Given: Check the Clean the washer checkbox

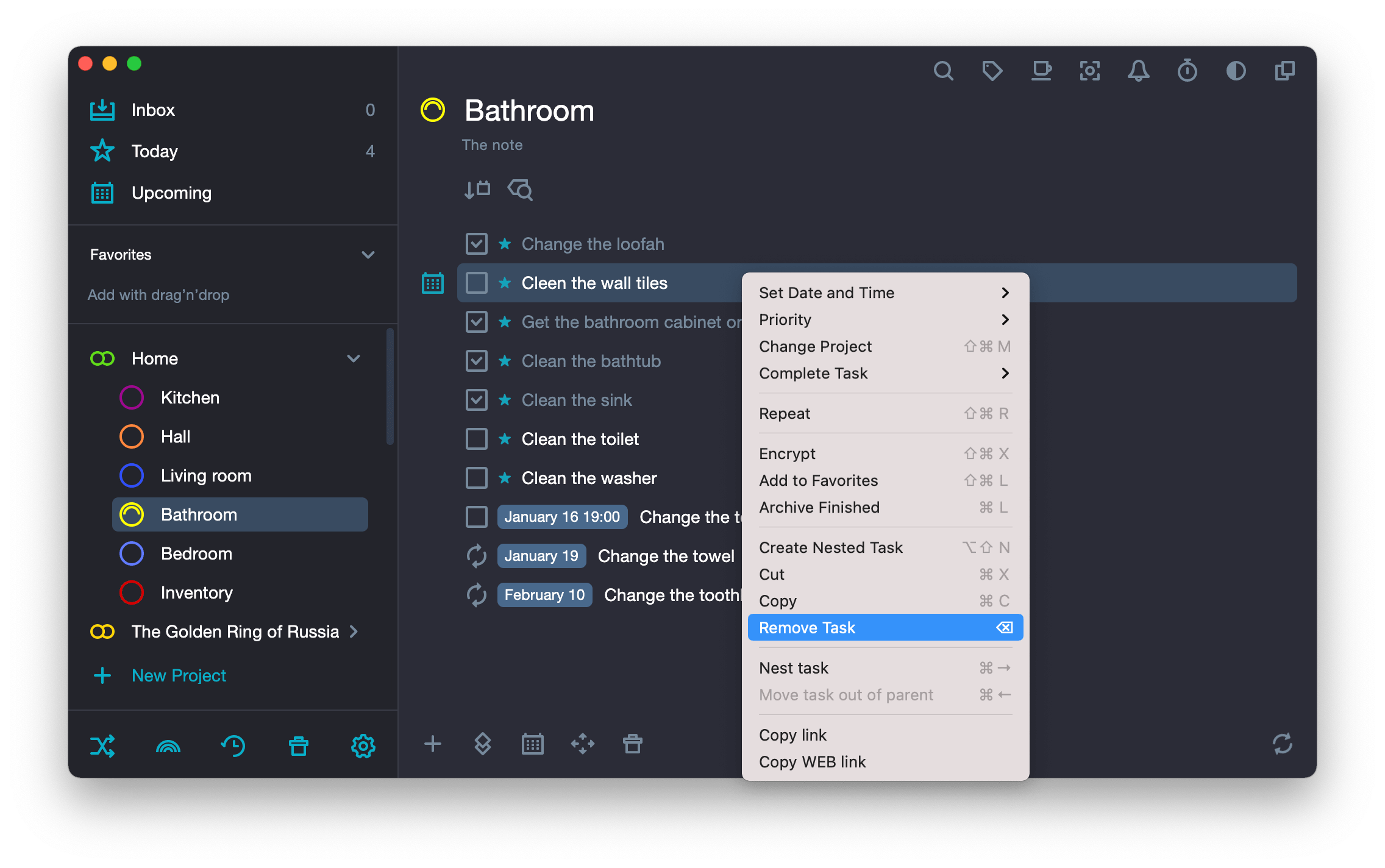Looking at the screenshot, I should 477,478.
